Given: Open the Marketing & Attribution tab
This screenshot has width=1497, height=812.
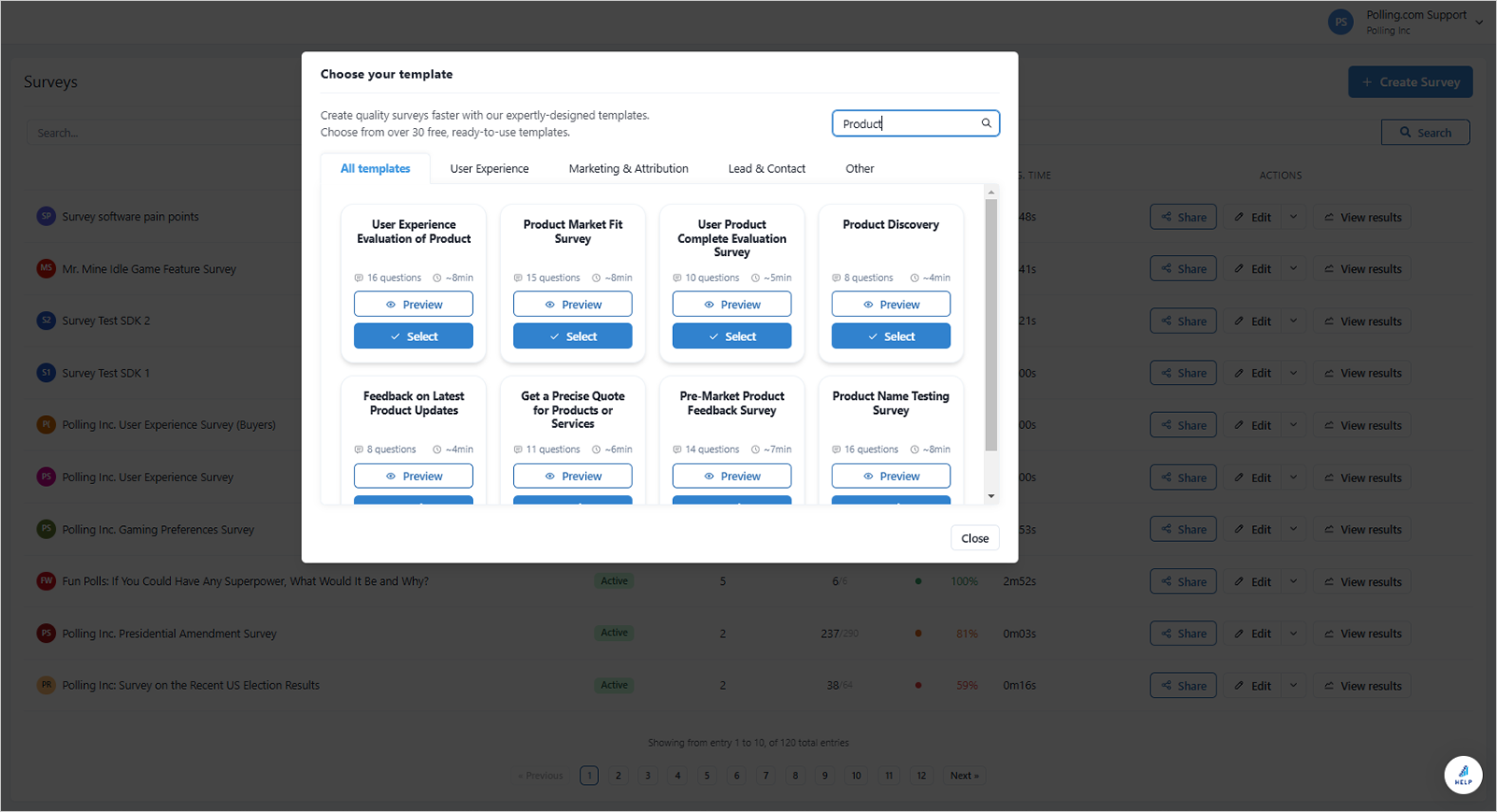Looking at the screenshot, I should 629,168.
